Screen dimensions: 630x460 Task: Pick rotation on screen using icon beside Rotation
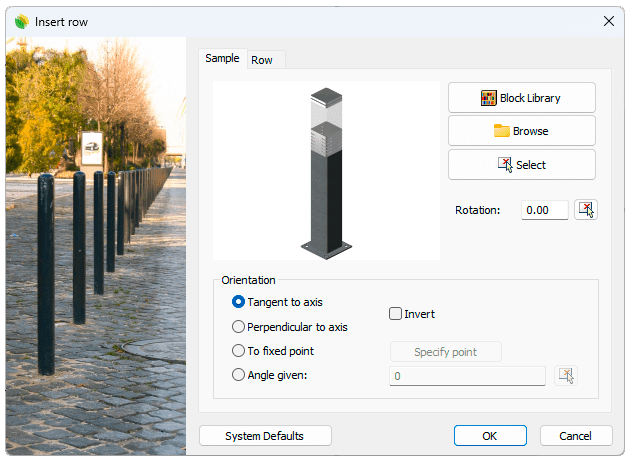click(586, 210)
